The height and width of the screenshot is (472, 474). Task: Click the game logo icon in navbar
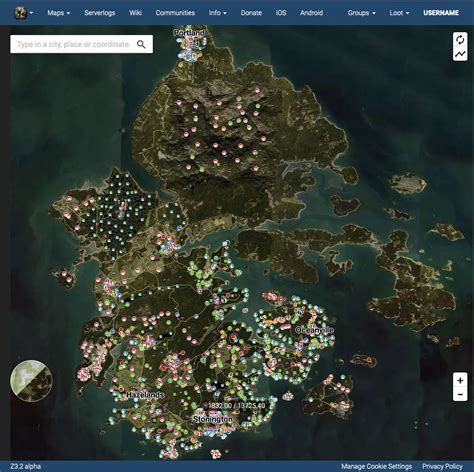[21, 13]
